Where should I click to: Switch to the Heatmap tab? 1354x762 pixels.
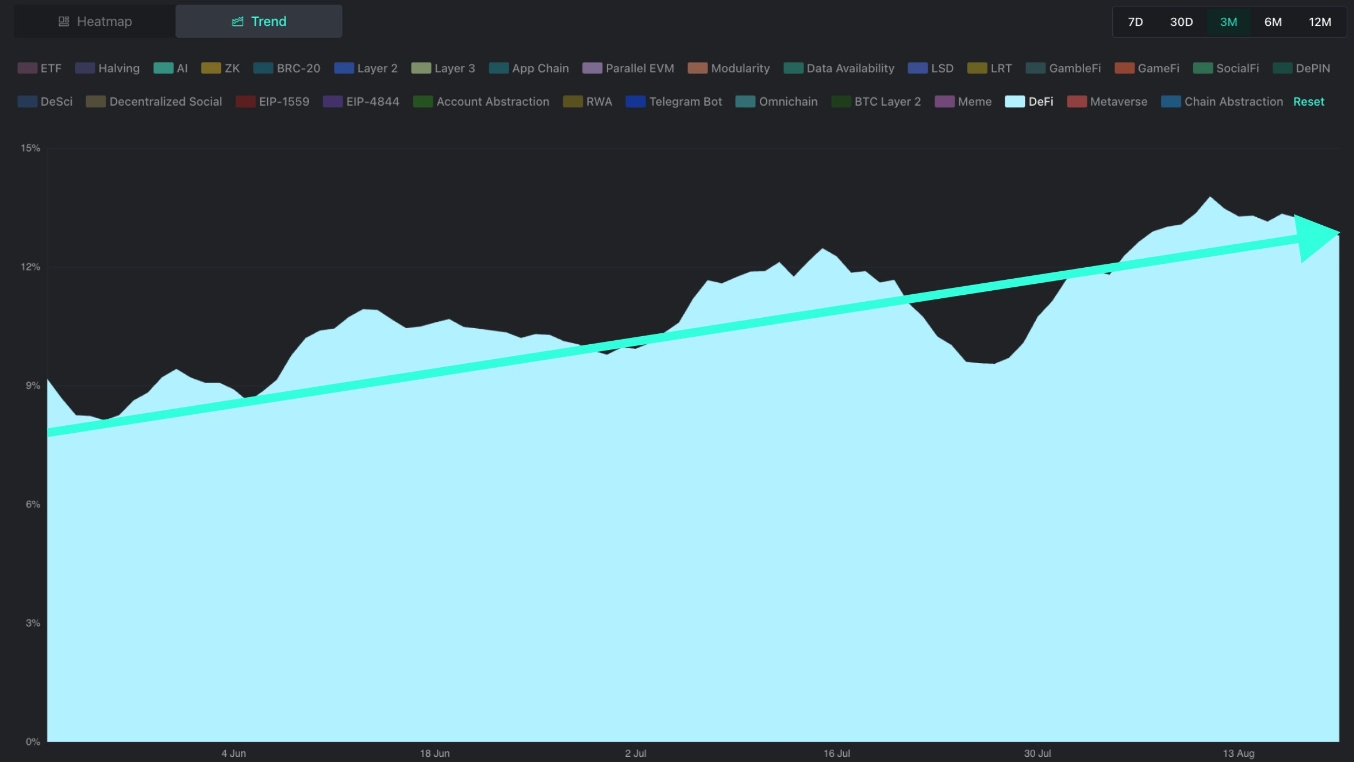(94, 21)
